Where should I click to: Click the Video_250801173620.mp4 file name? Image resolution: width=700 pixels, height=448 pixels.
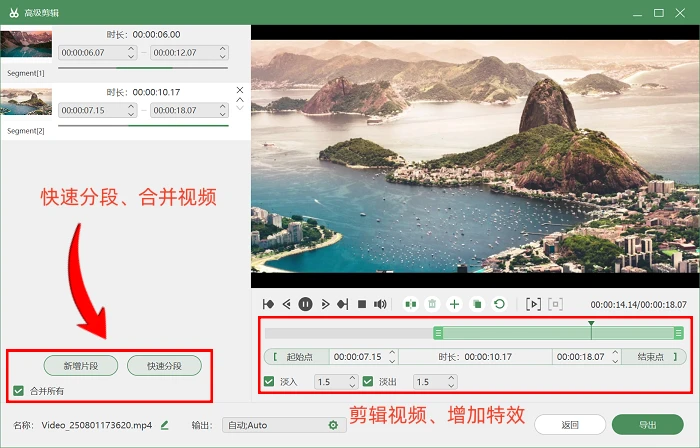pyautogui.click(x=96, y=425)
